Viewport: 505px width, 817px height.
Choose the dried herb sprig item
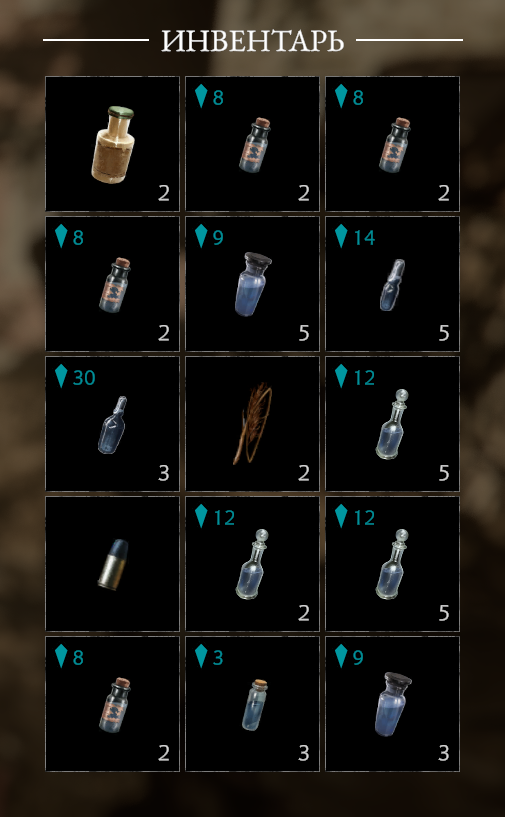coord(252,424)
